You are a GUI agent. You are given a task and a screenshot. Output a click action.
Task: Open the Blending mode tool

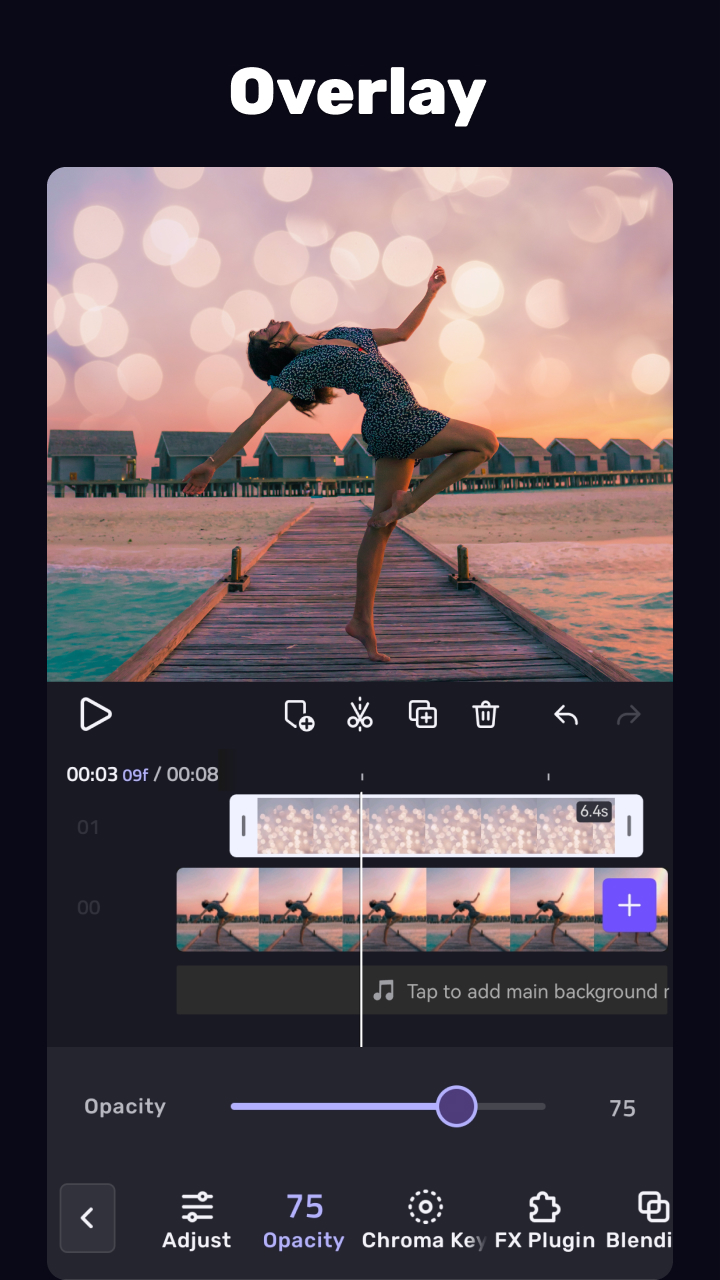coord(652,1220)
